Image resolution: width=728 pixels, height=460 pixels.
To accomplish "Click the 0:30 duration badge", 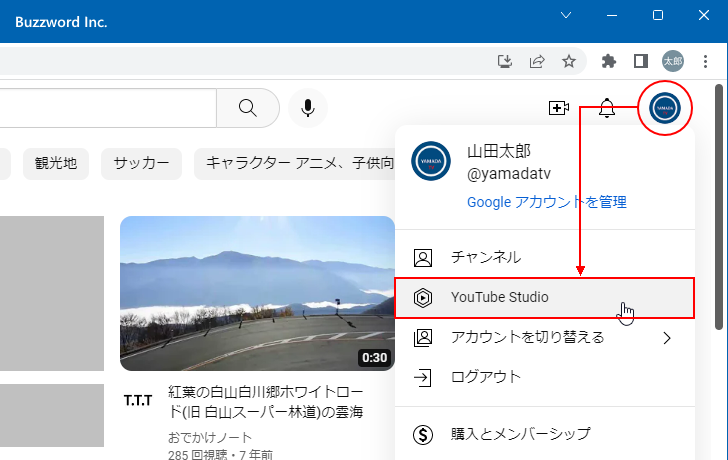I will click(375, 358).
